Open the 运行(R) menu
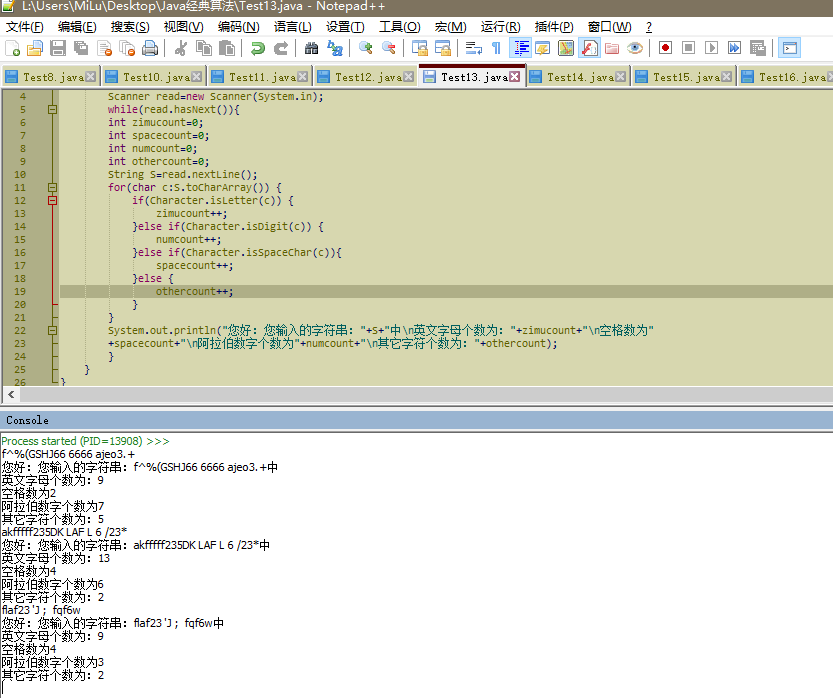The image size is (833, 698). click(x=500, y=27)
